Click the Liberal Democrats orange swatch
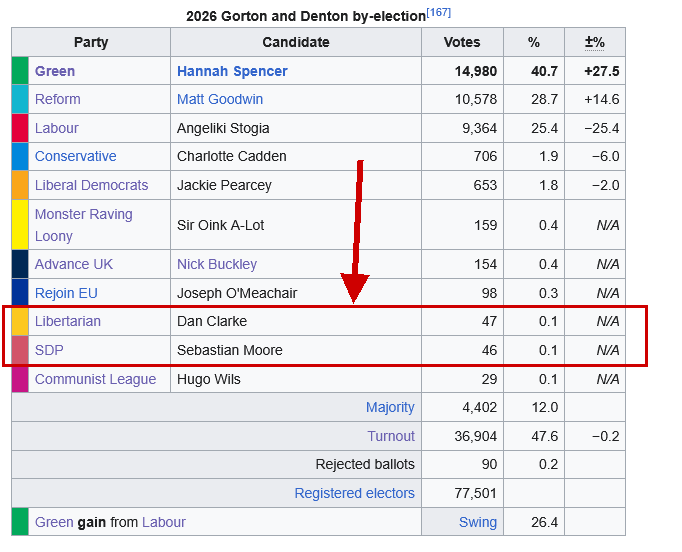The width and height of the screenshot is (682, 552). point(20,185)
